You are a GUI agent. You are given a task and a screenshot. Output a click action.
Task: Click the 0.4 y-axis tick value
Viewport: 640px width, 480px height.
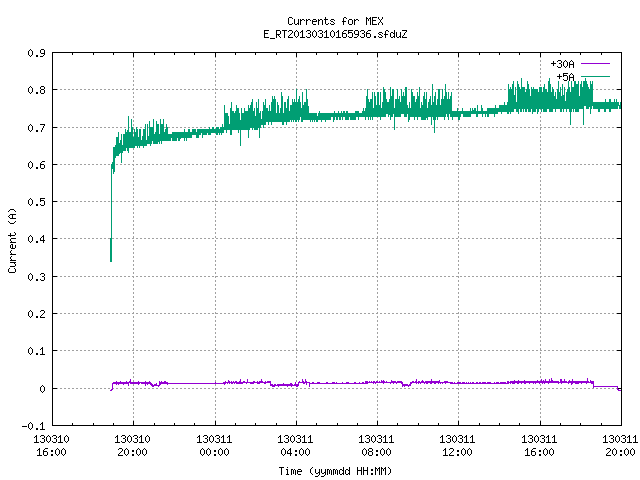tap(37, 240)
